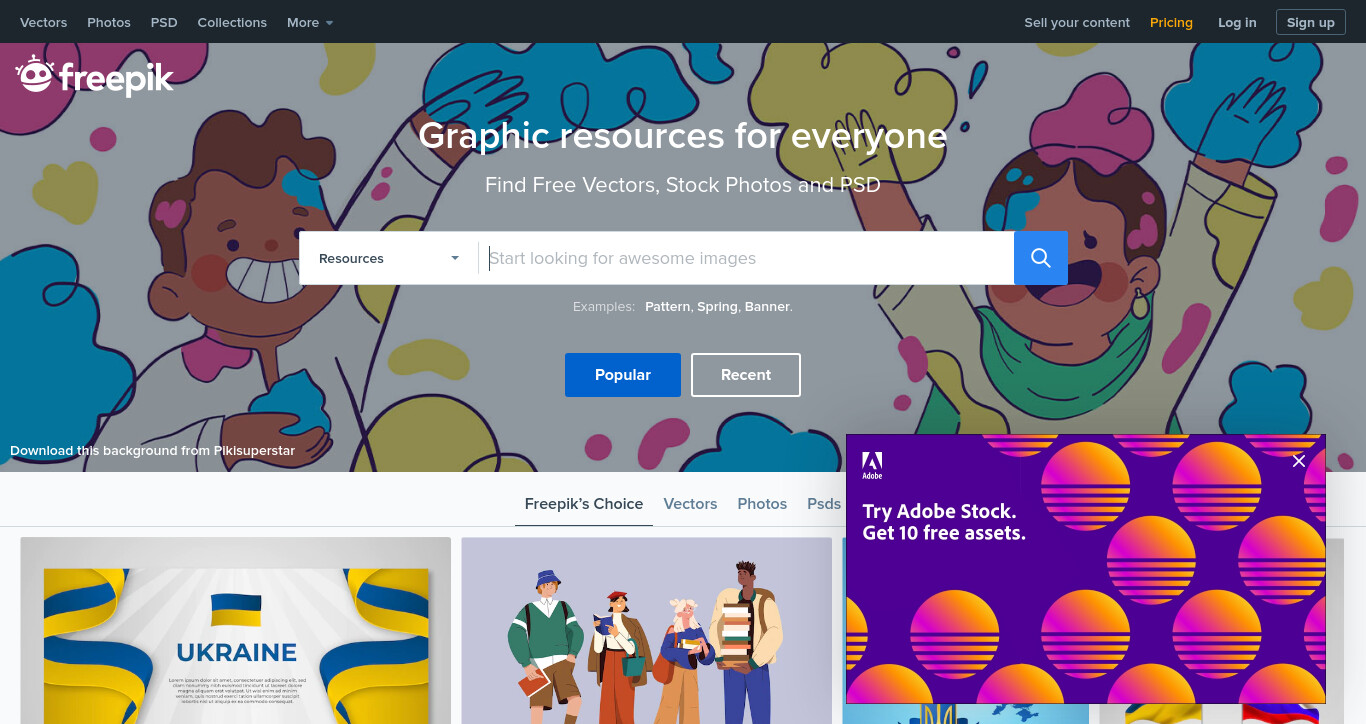Select the Freepik's Choice tab
The image size is (1366, 724).
[x=584, y=504]
